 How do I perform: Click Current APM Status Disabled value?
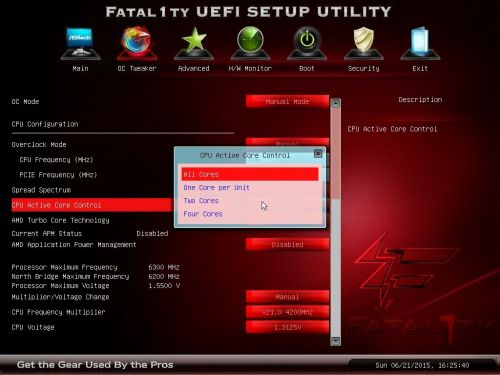[x=152, y=233]
